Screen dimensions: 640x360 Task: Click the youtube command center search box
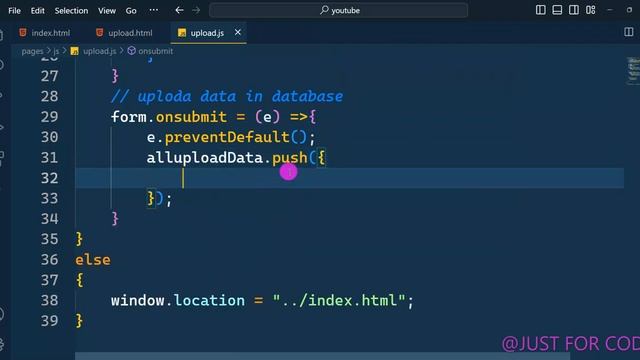(x=338, y=10)
